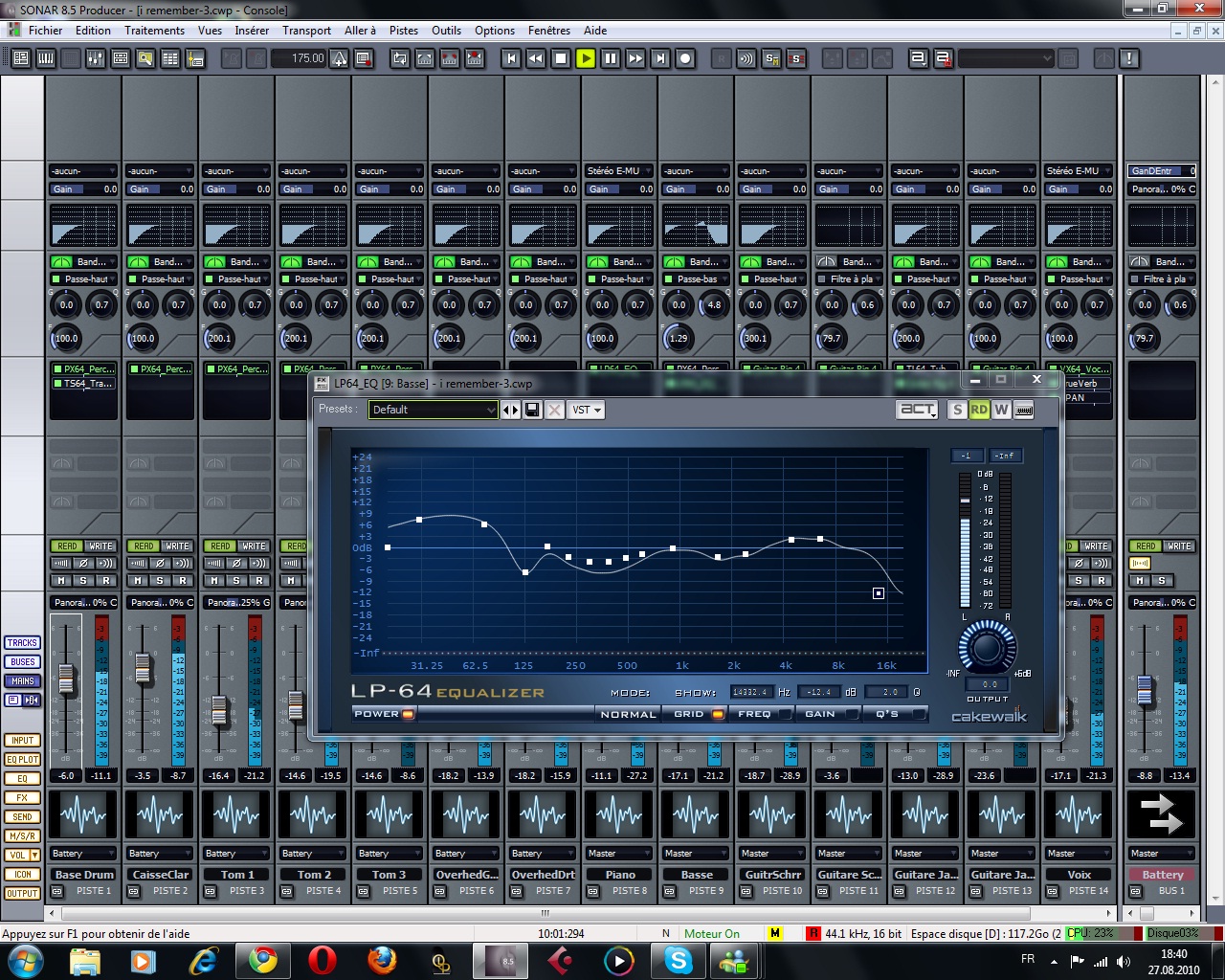
Task: Pause the transport
Action: click(x=611, y=58)
